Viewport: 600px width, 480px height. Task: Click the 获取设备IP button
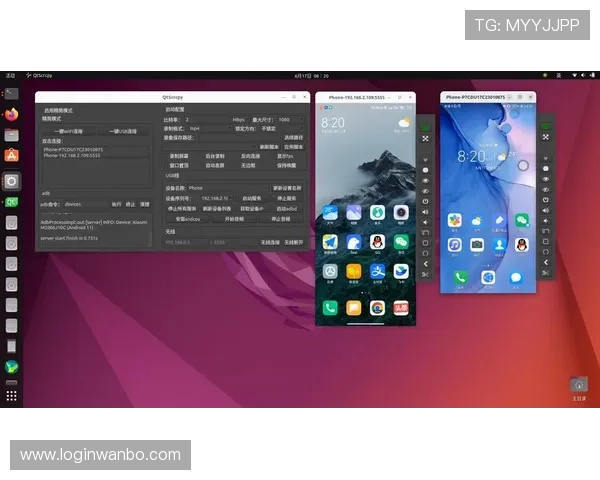point(251,209)
